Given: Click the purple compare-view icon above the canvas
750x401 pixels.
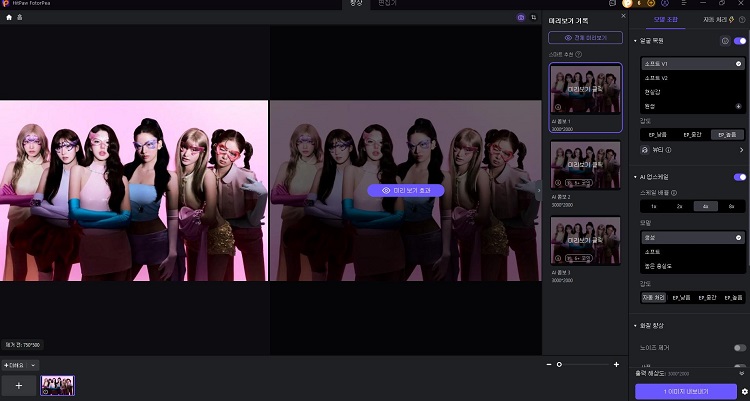Looking at the screenshot, I should coord(521,17).
